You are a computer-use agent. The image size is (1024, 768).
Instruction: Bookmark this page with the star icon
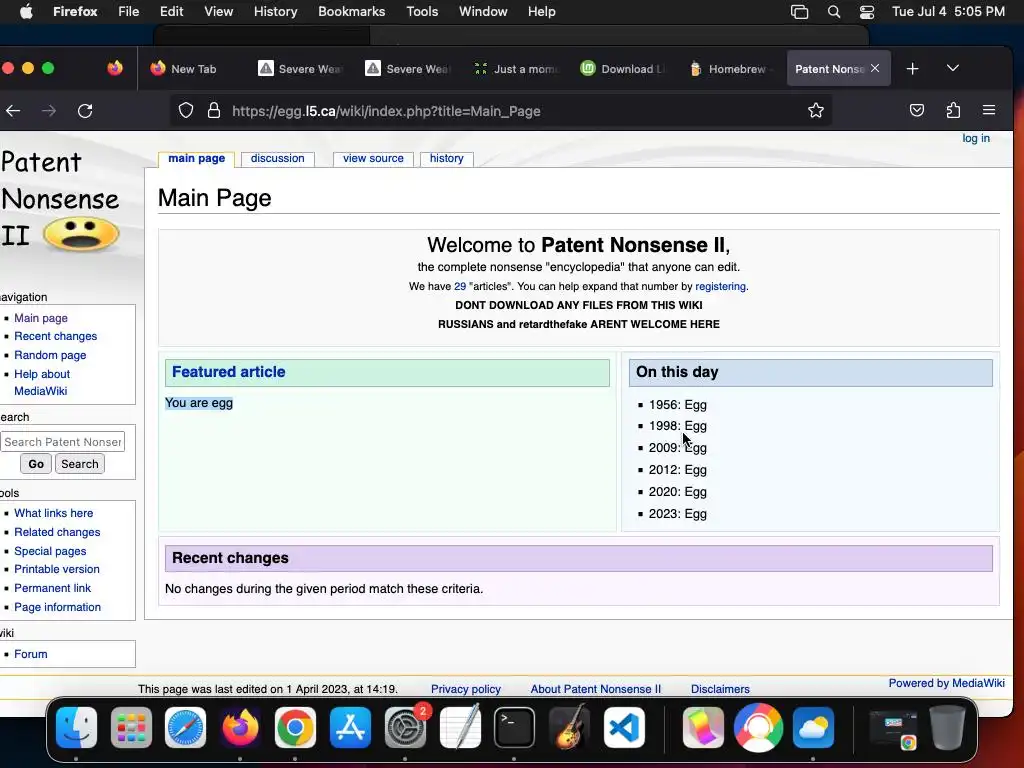pos(816,110)
